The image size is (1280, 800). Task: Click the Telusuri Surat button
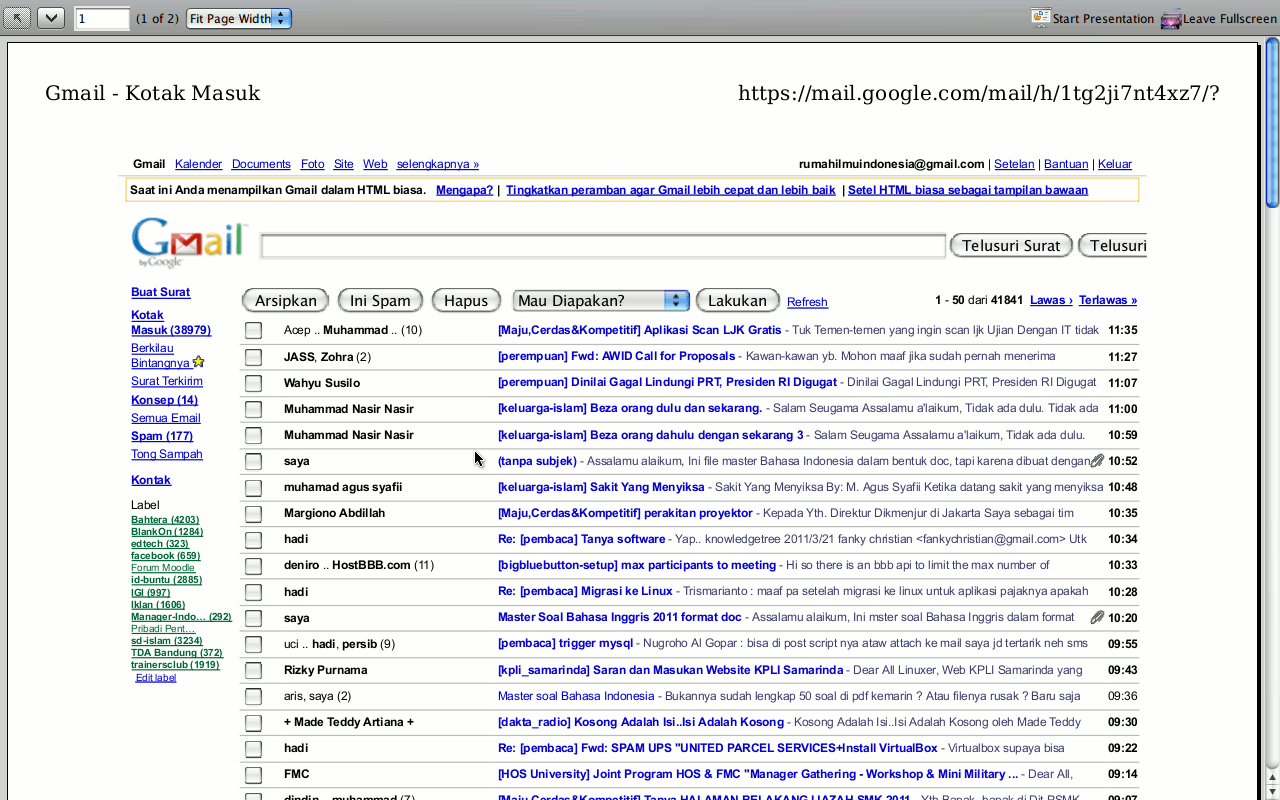[x=1011, y=245]
